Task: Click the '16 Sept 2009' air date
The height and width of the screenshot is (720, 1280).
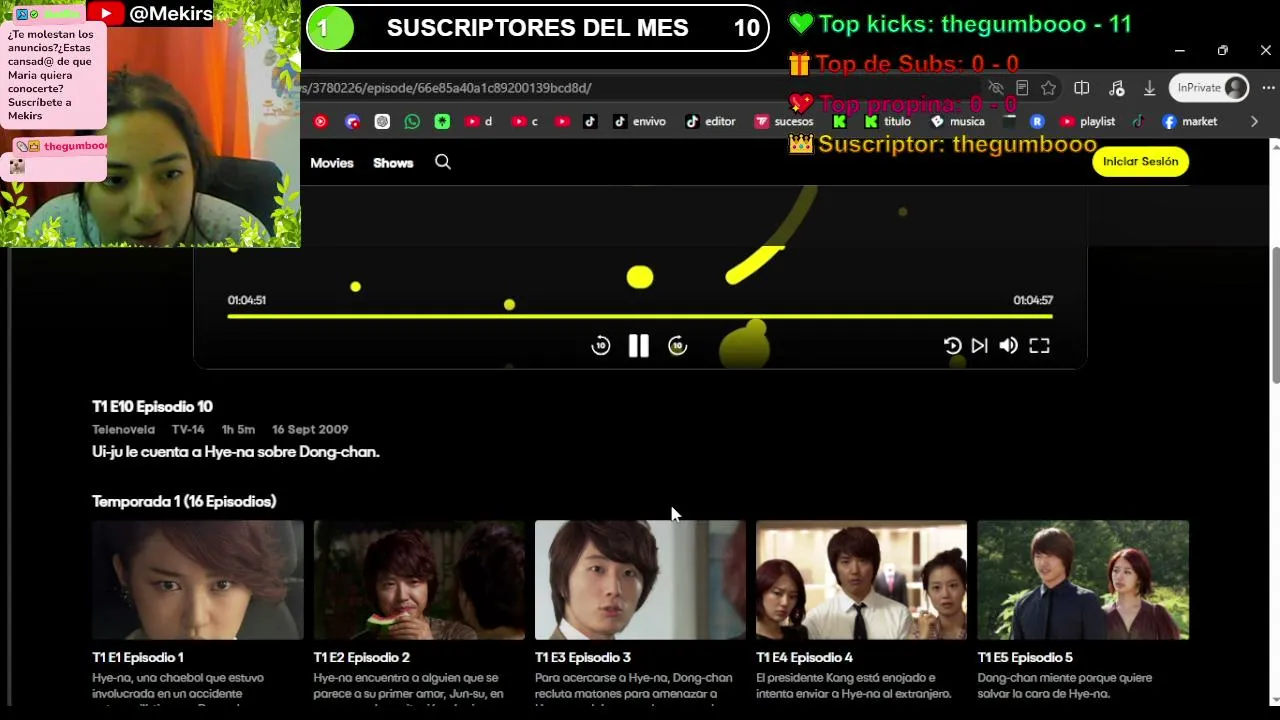Action: tap(310, 430)
